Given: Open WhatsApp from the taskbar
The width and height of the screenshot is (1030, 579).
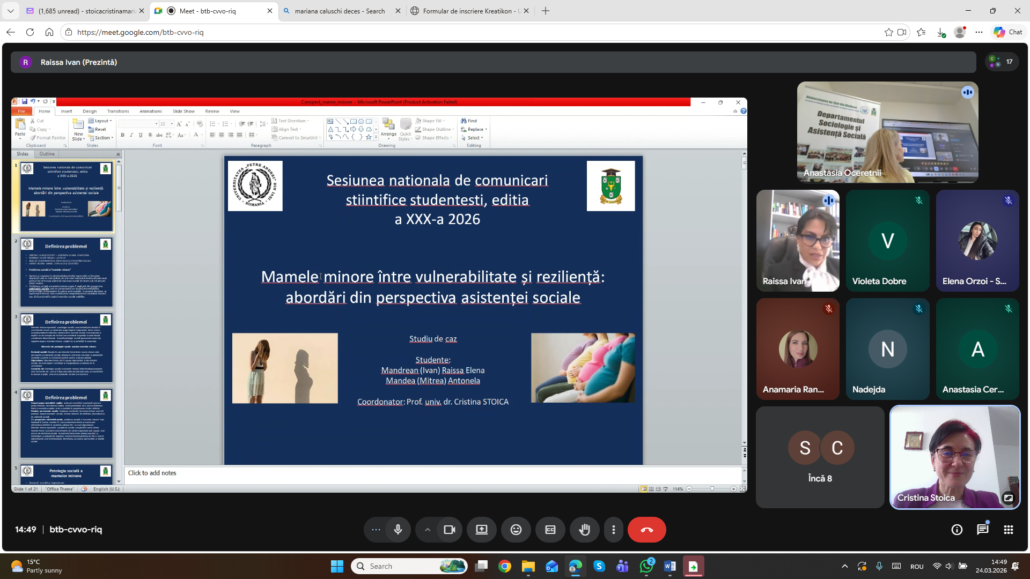Looking at the screenshot, I should [646, 567].
